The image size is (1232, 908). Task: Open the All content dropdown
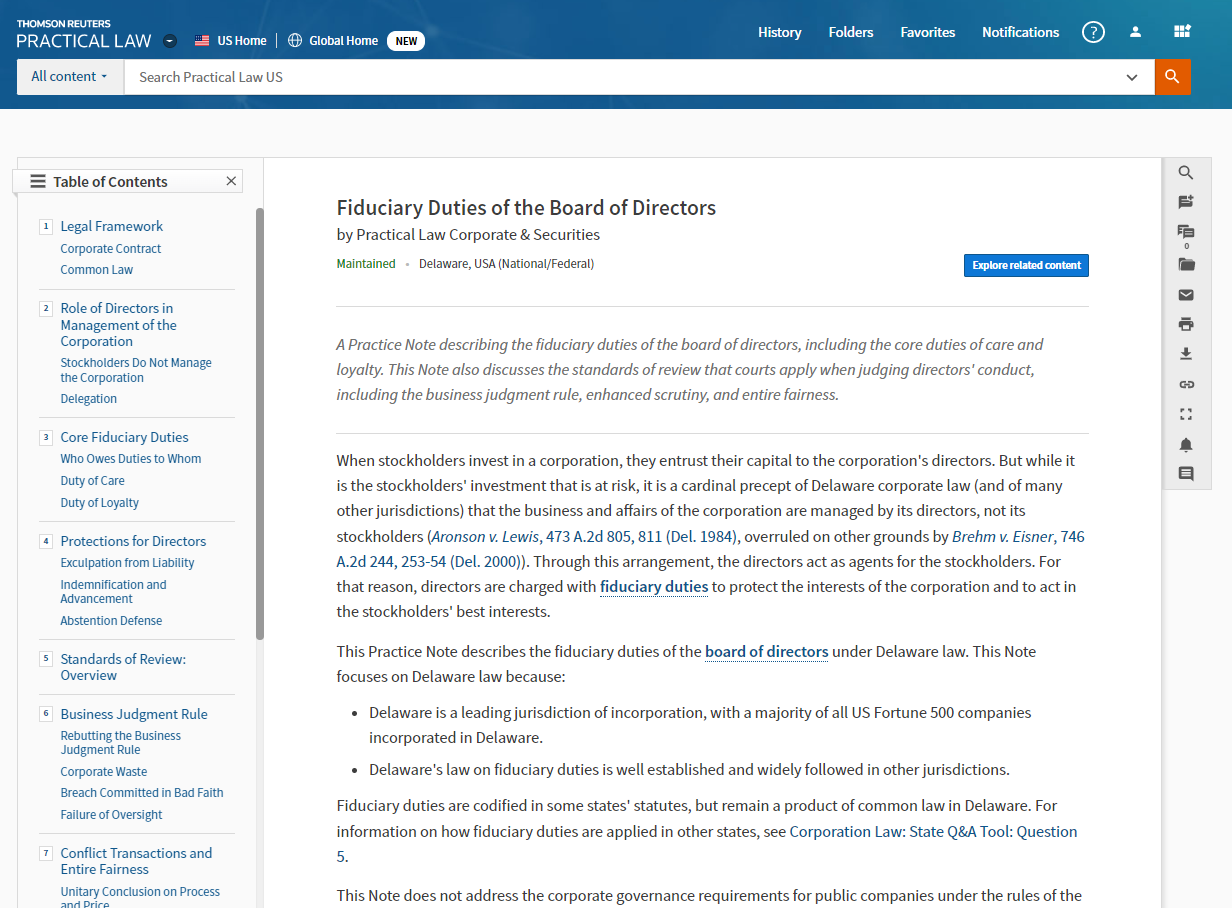pyautogui.click(x=69, y=77)
